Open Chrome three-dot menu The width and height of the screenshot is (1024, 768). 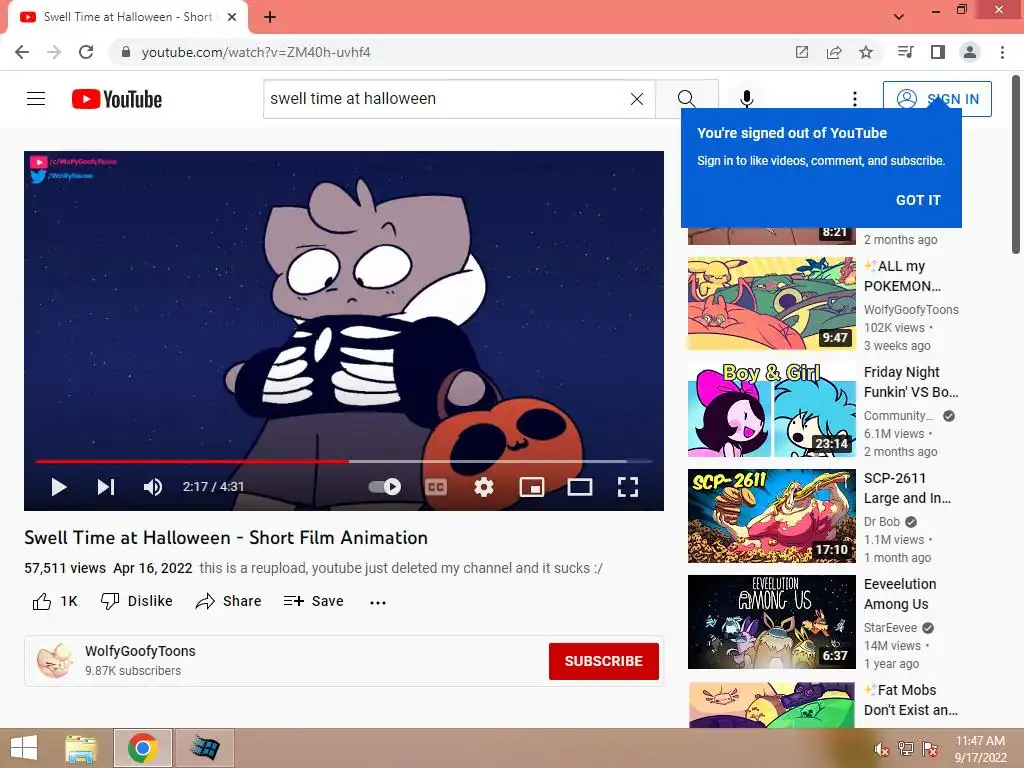(x=1002, y=52)
